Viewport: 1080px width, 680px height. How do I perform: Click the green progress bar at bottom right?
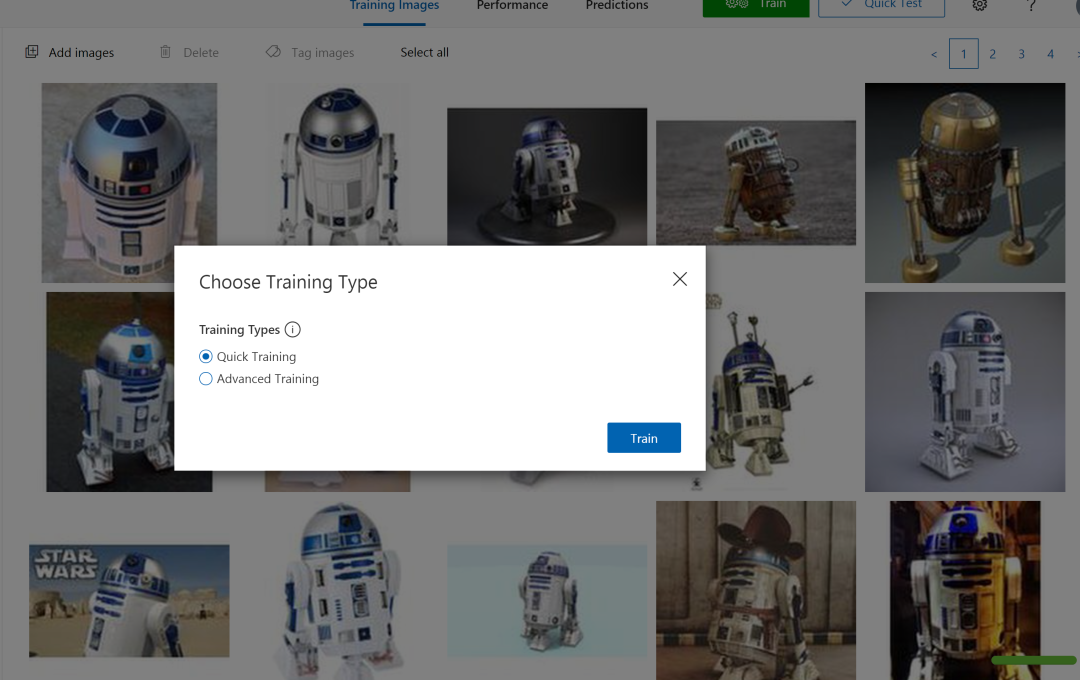[x=1033, y=660]
